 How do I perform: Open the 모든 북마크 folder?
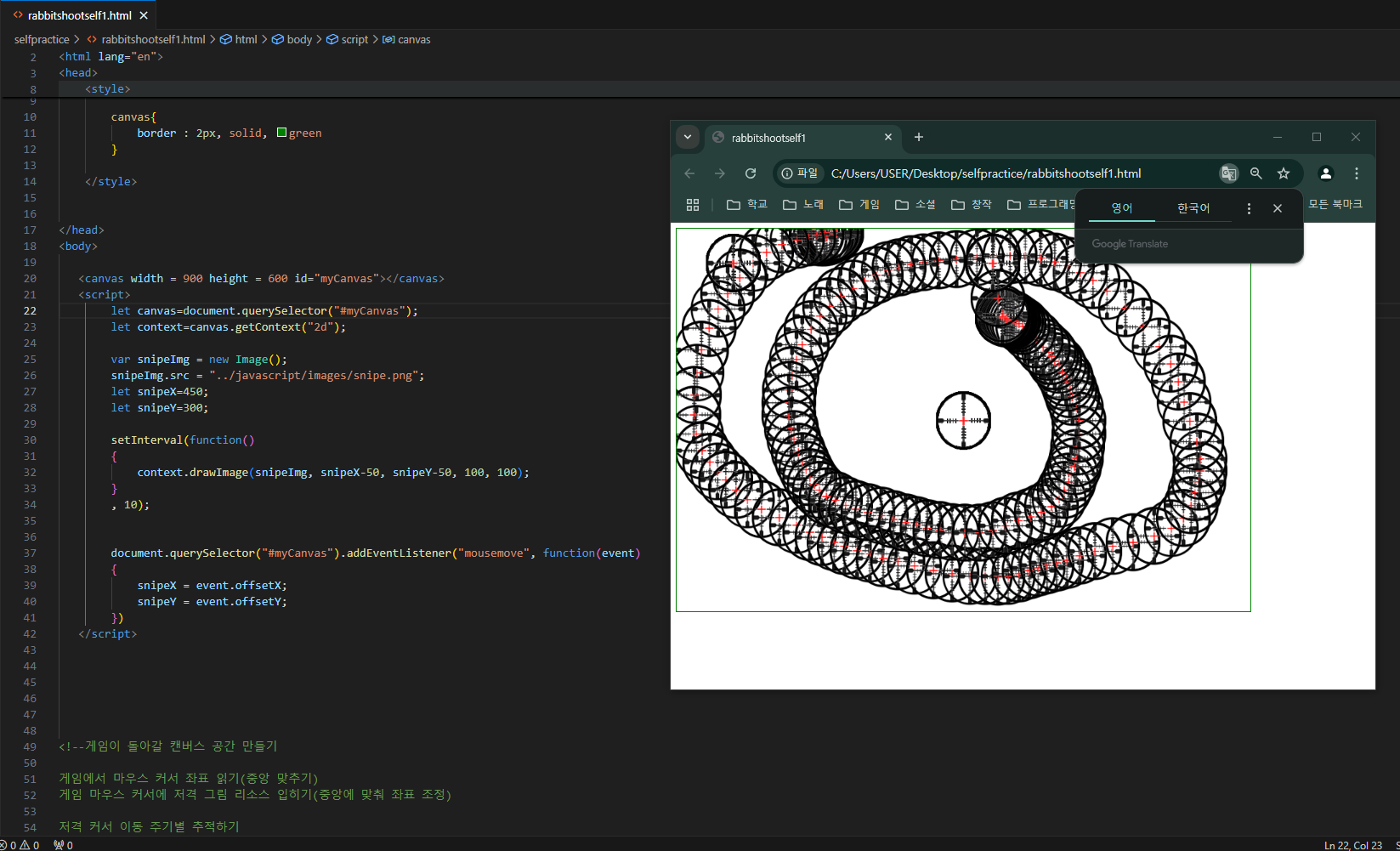click(1335, 205)
